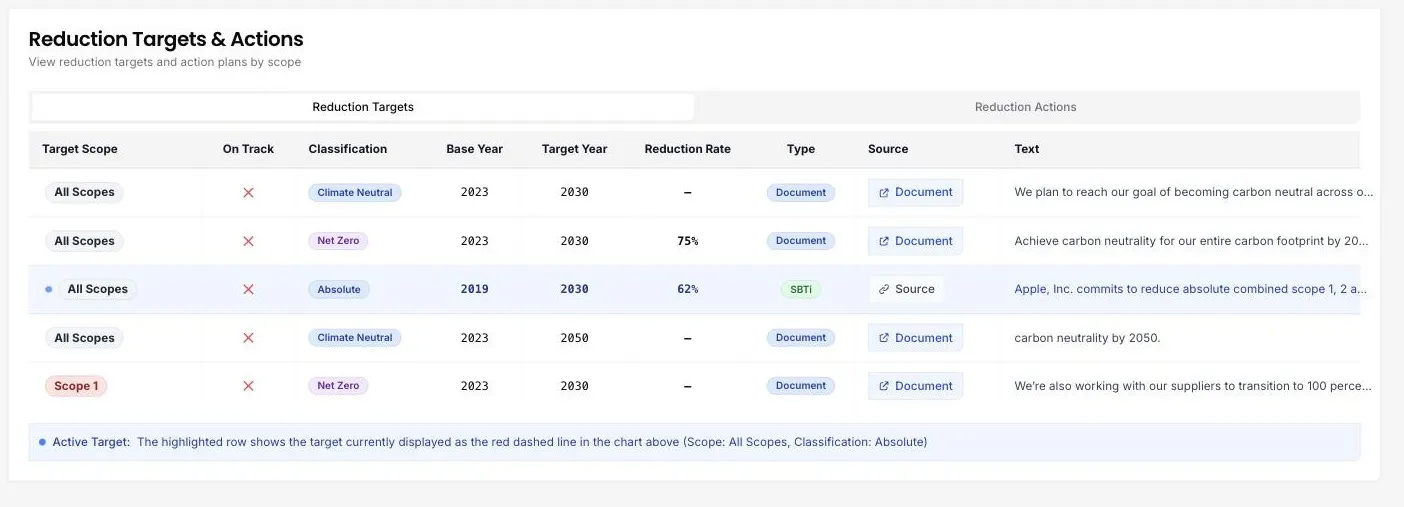Sort by the On Track column header
The height and width of the screenshot is (507, 1404).
pos(248,149)
